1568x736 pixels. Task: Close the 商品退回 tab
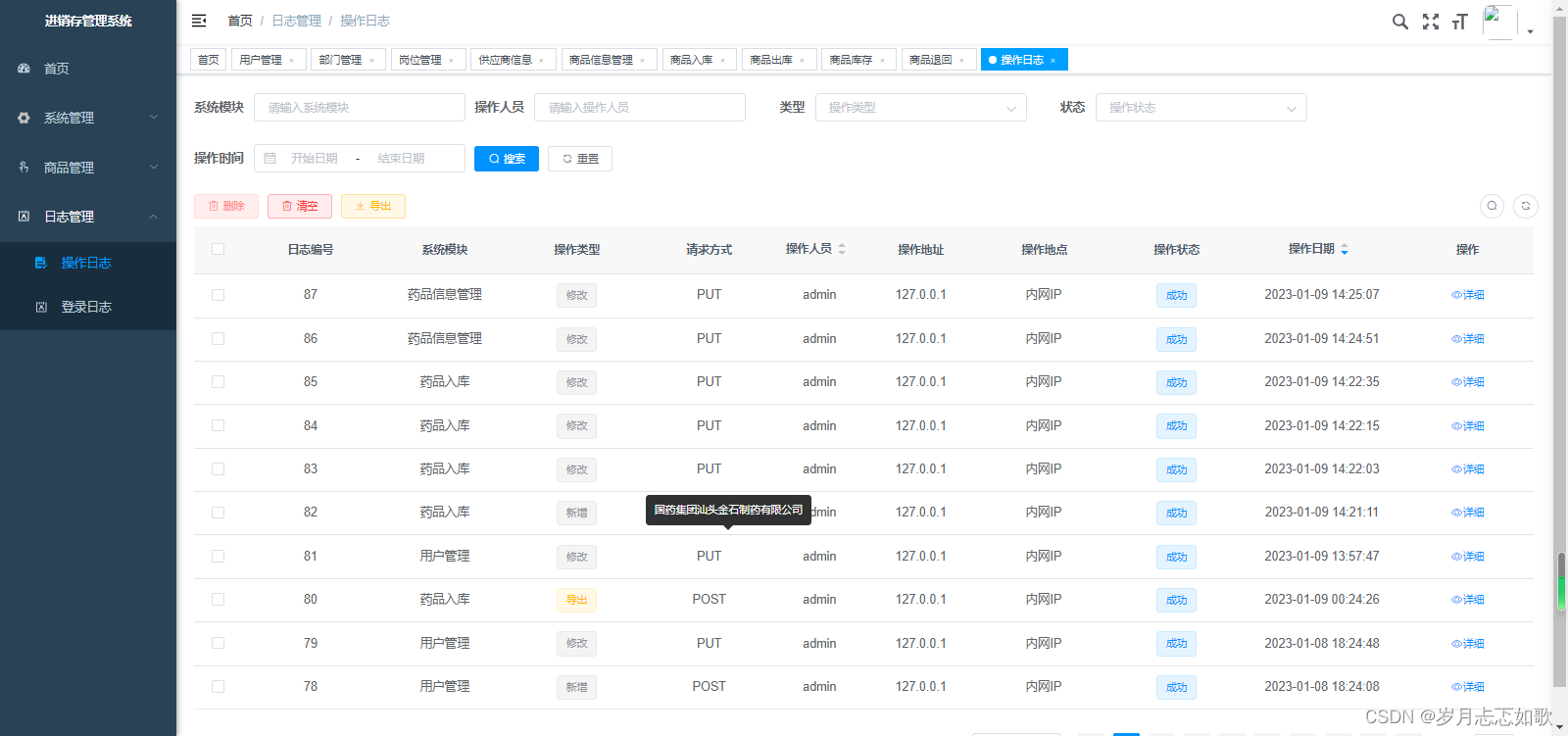961,61
